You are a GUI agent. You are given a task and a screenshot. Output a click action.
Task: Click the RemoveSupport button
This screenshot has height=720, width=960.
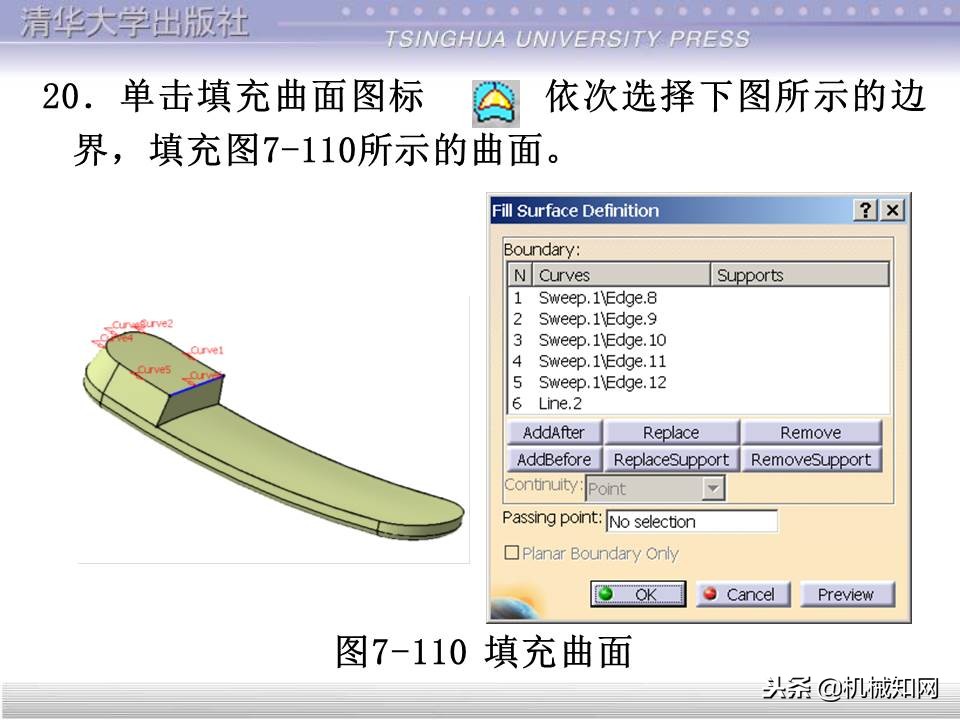click(x=812, y=460)
